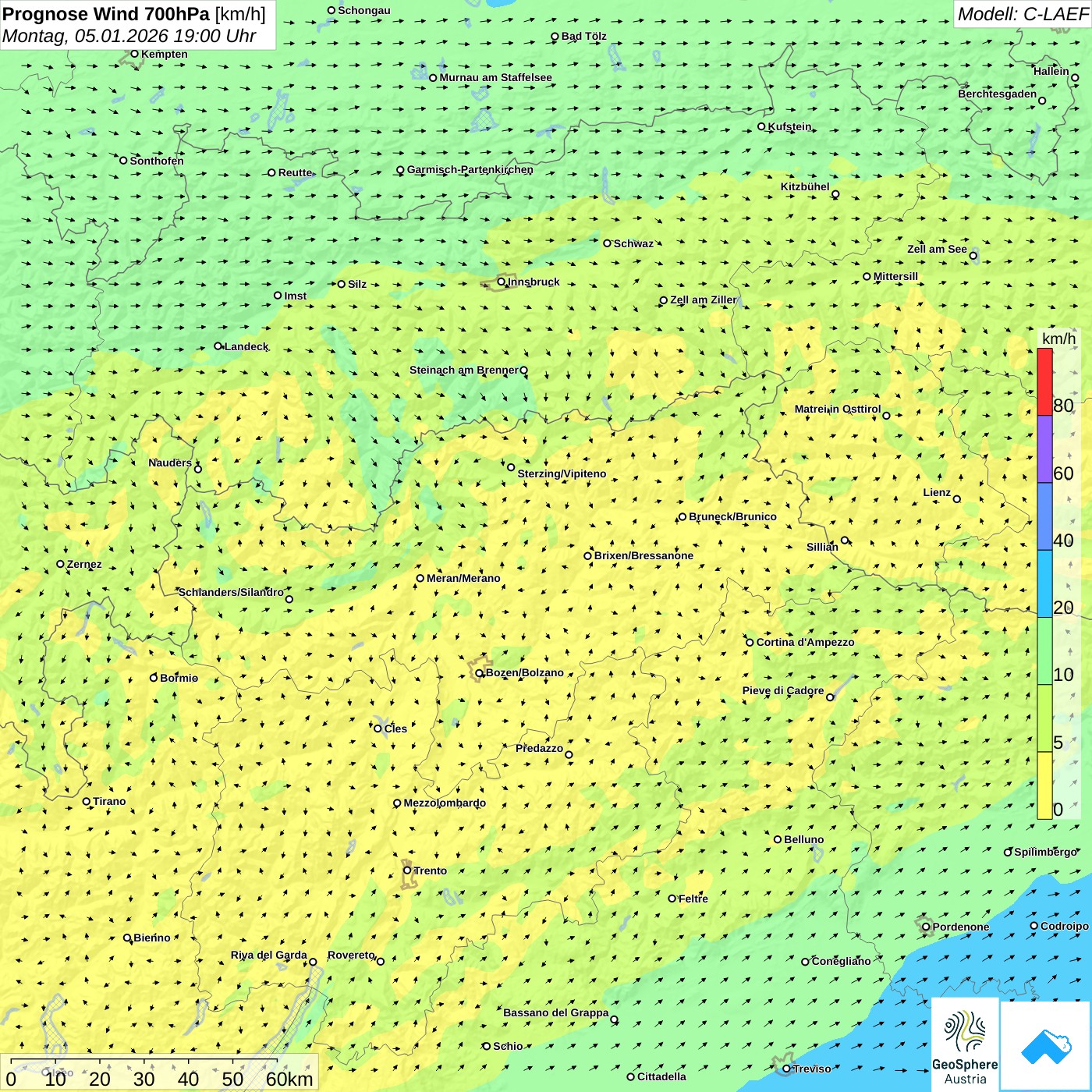Click the 'Pieve di Cadore' label

pos(783,690)
